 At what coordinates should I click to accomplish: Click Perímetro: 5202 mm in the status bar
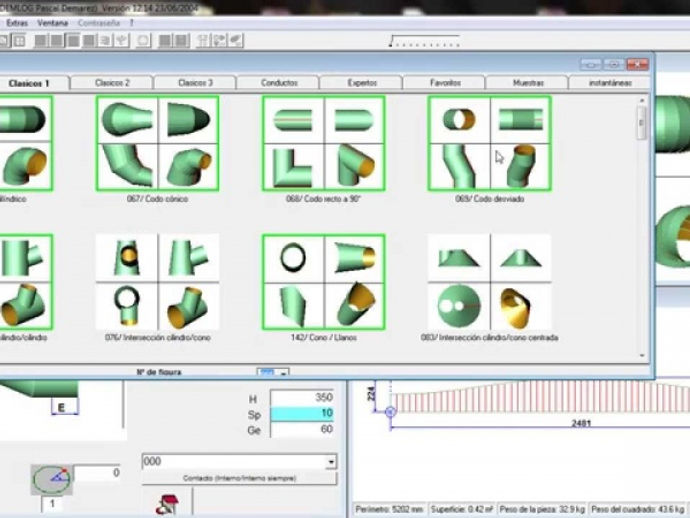pyautogui.click(x=389, y=509)
